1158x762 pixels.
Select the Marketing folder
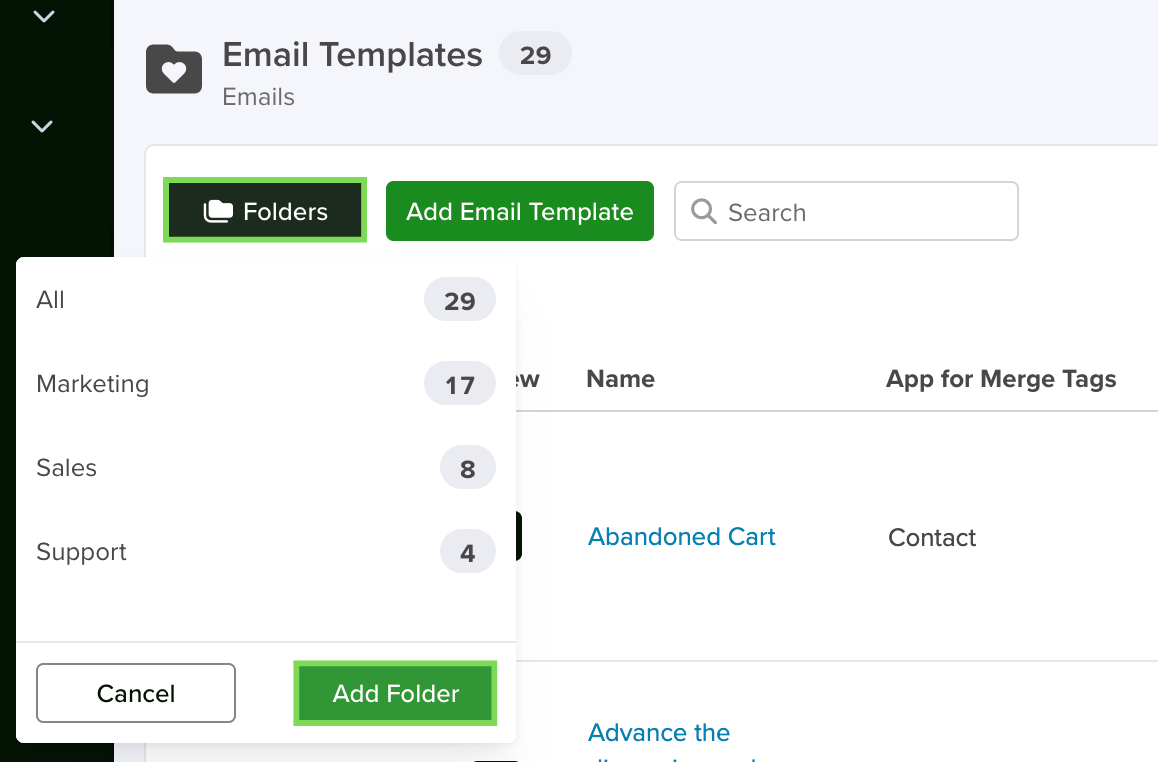click(x=265, y=383)
